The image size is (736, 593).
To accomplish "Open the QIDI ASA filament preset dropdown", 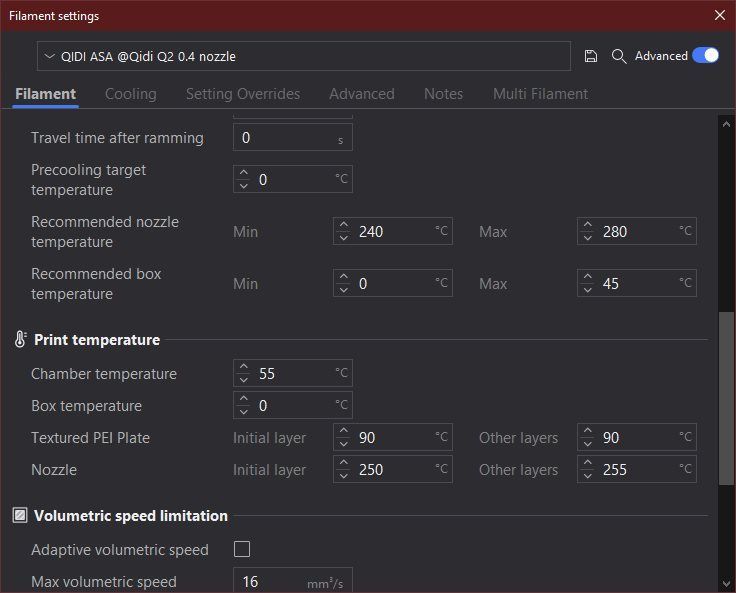I will pyautogui.click(x=304, y=57).
